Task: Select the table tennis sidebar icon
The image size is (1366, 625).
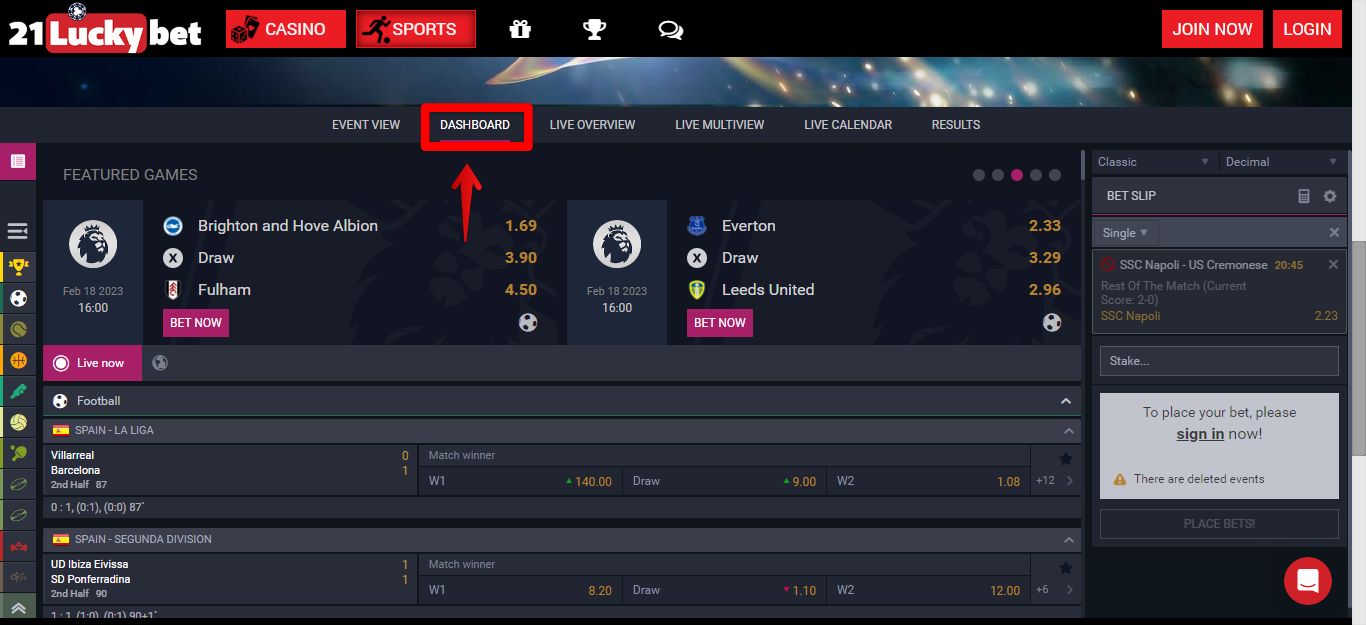Action: [18, 453]
